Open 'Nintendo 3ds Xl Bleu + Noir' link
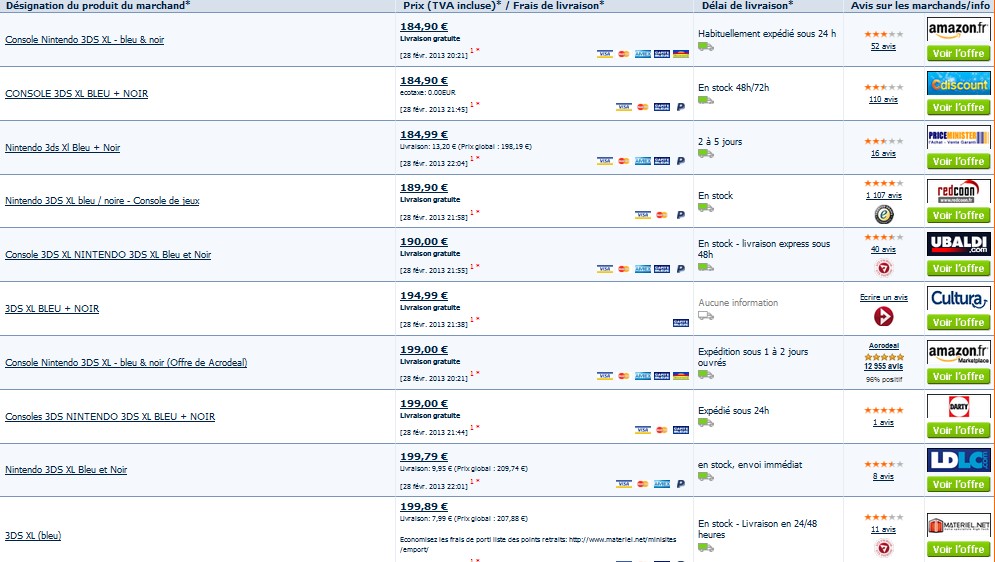Viewport: 995px width, 562px height. click(x=62, y=147)
